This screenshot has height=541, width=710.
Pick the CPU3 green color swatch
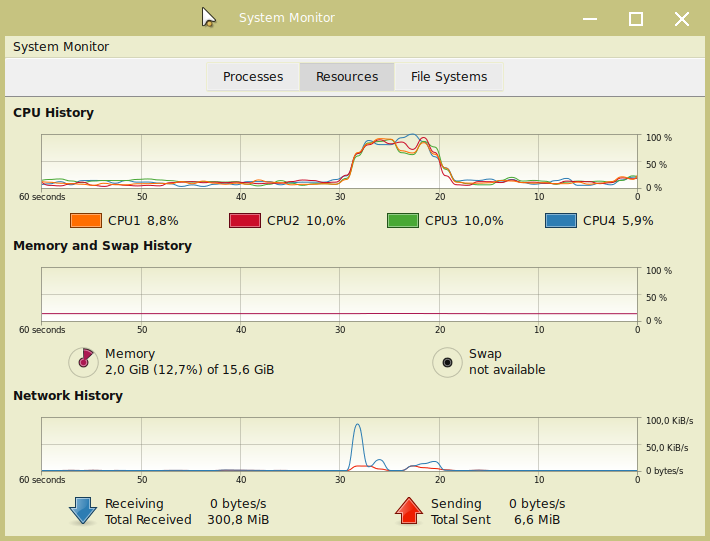click(x=403, y=220)
